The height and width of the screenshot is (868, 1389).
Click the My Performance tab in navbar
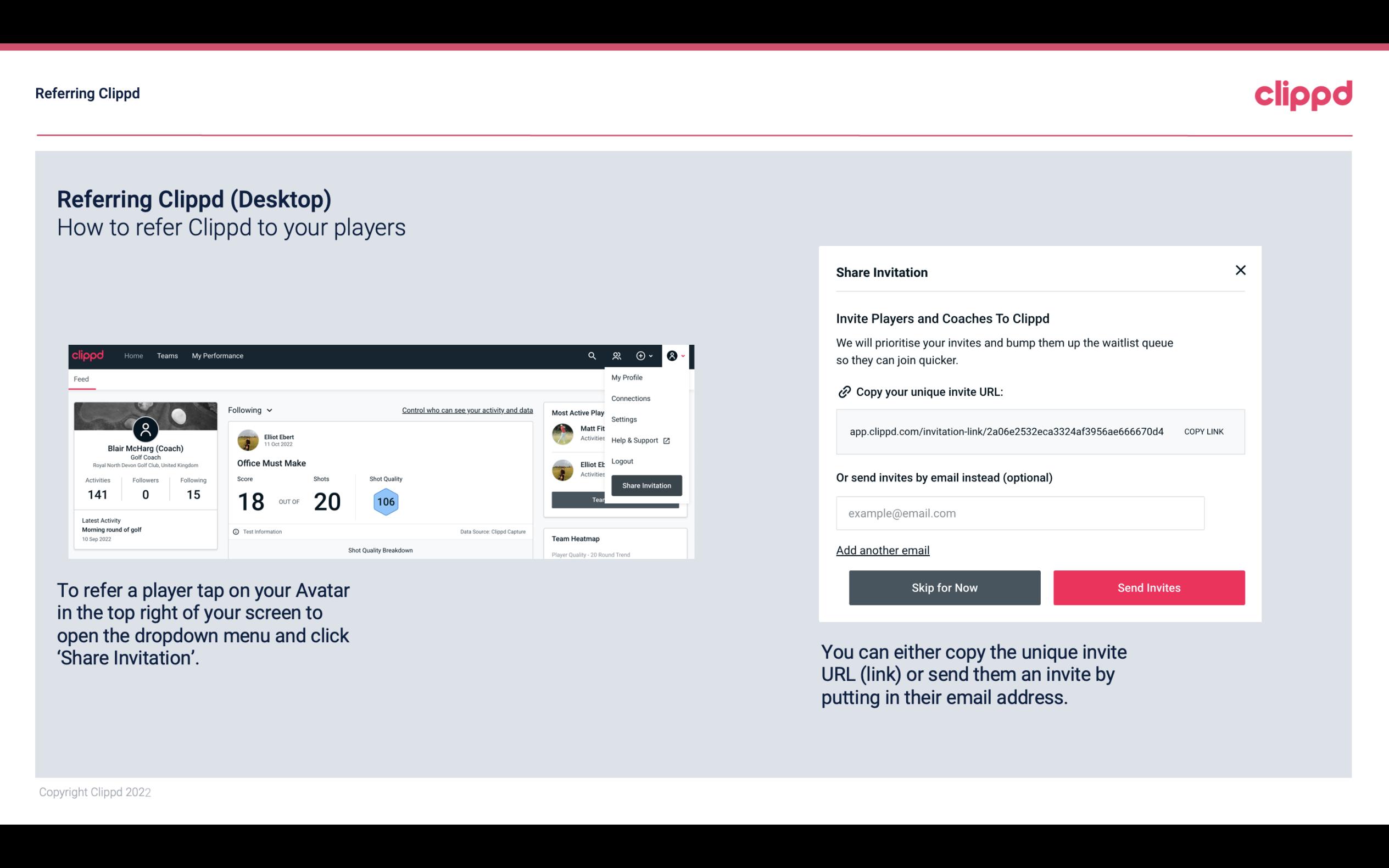pyautogui.click(x=217, y=355)
